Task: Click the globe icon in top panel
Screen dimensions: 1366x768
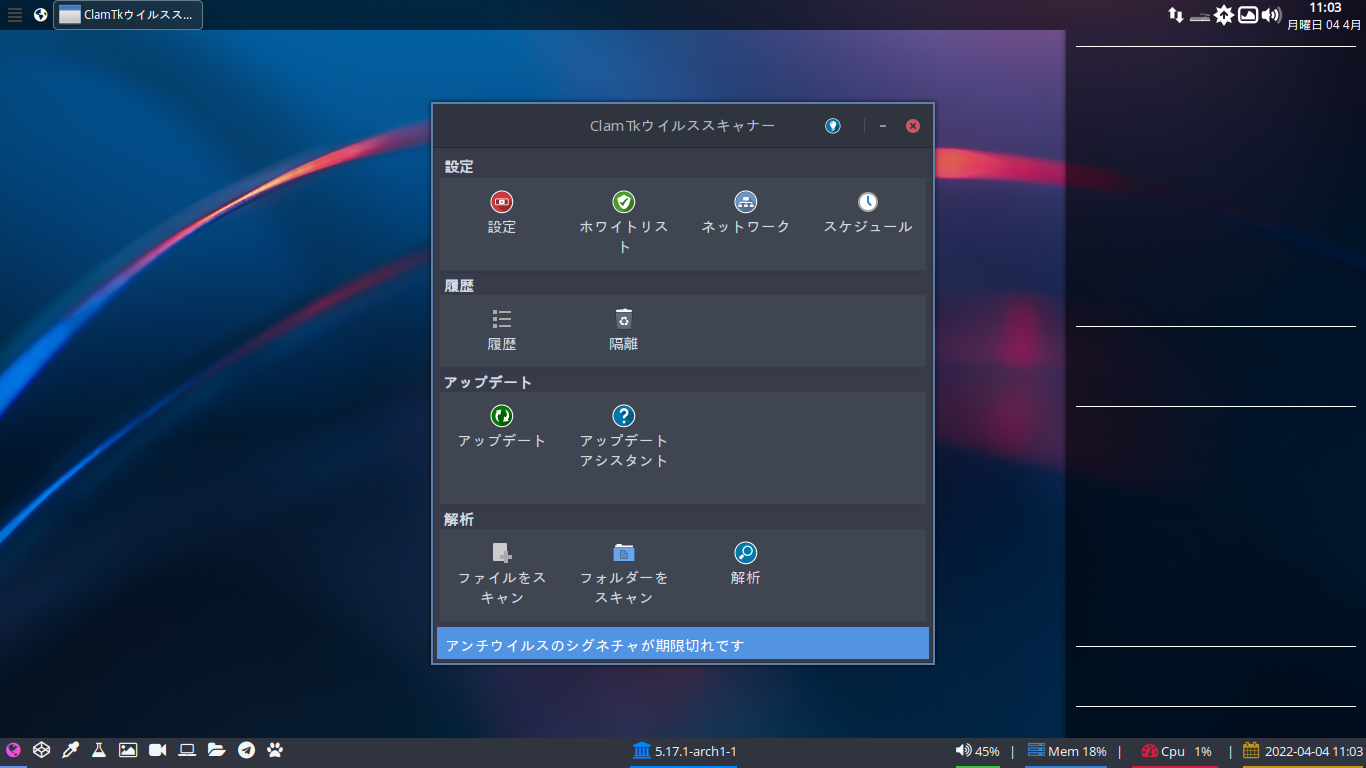Action: (41, 15)
